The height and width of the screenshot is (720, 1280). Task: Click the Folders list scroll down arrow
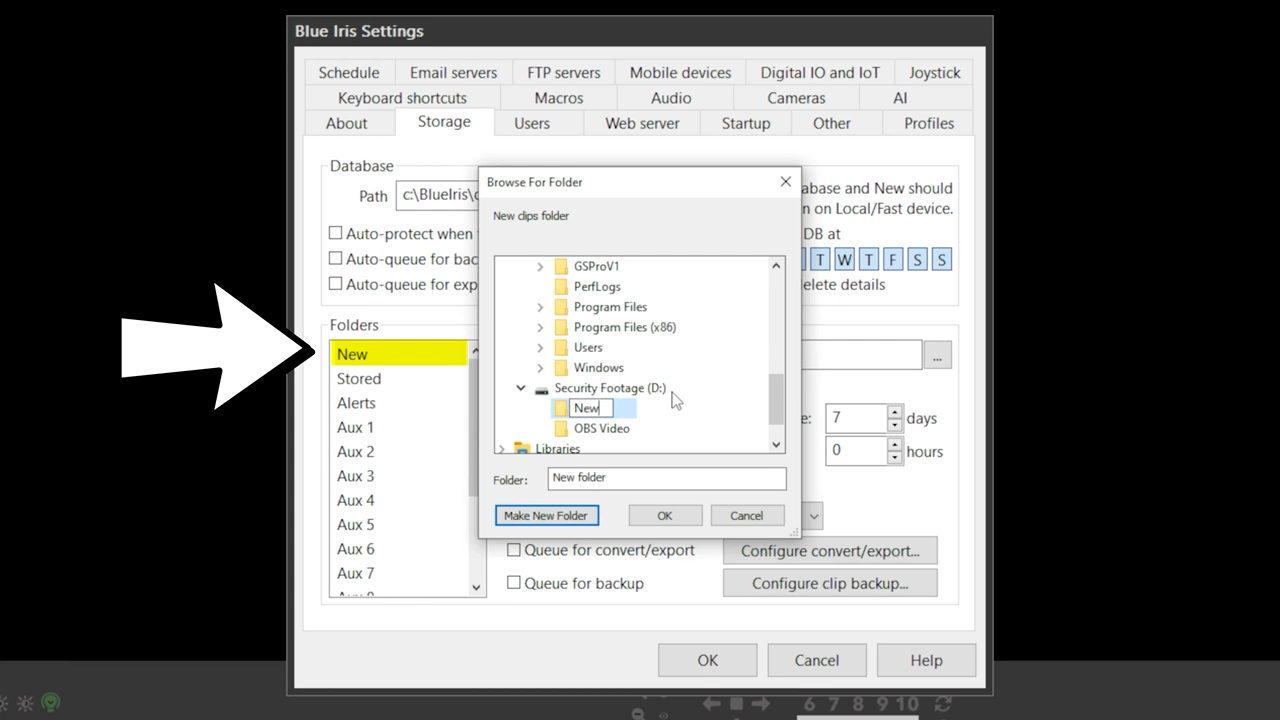(x=476, y=587)
